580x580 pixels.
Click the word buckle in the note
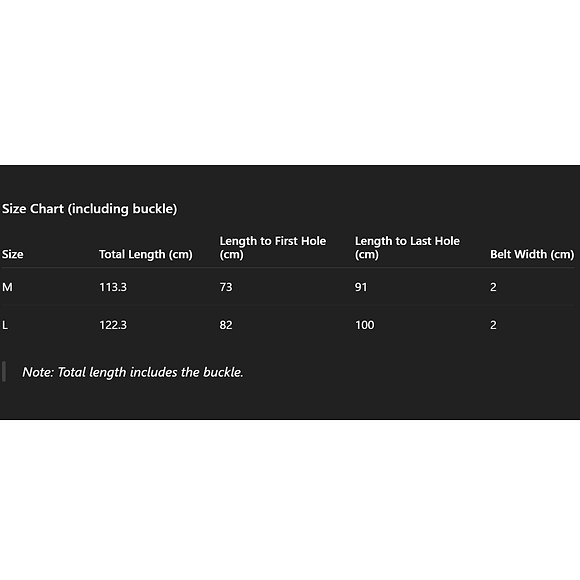[223, 372]
